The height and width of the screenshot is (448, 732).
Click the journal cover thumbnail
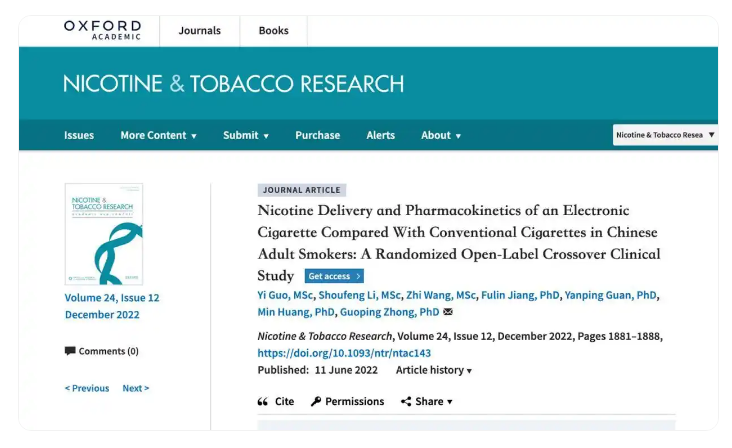[x=104, y=234]
